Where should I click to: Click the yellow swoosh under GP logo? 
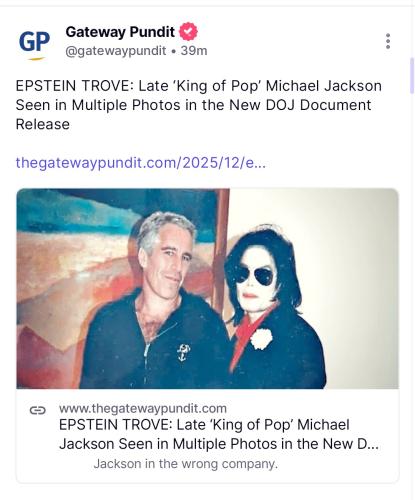pyautogui.click(x=36, y=59)
